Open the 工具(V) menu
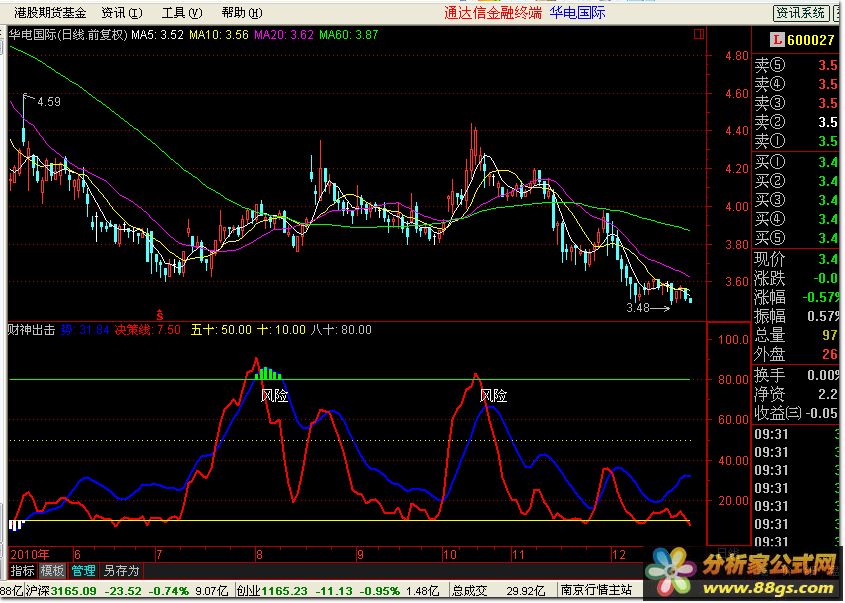 click(x=182, y=12)
